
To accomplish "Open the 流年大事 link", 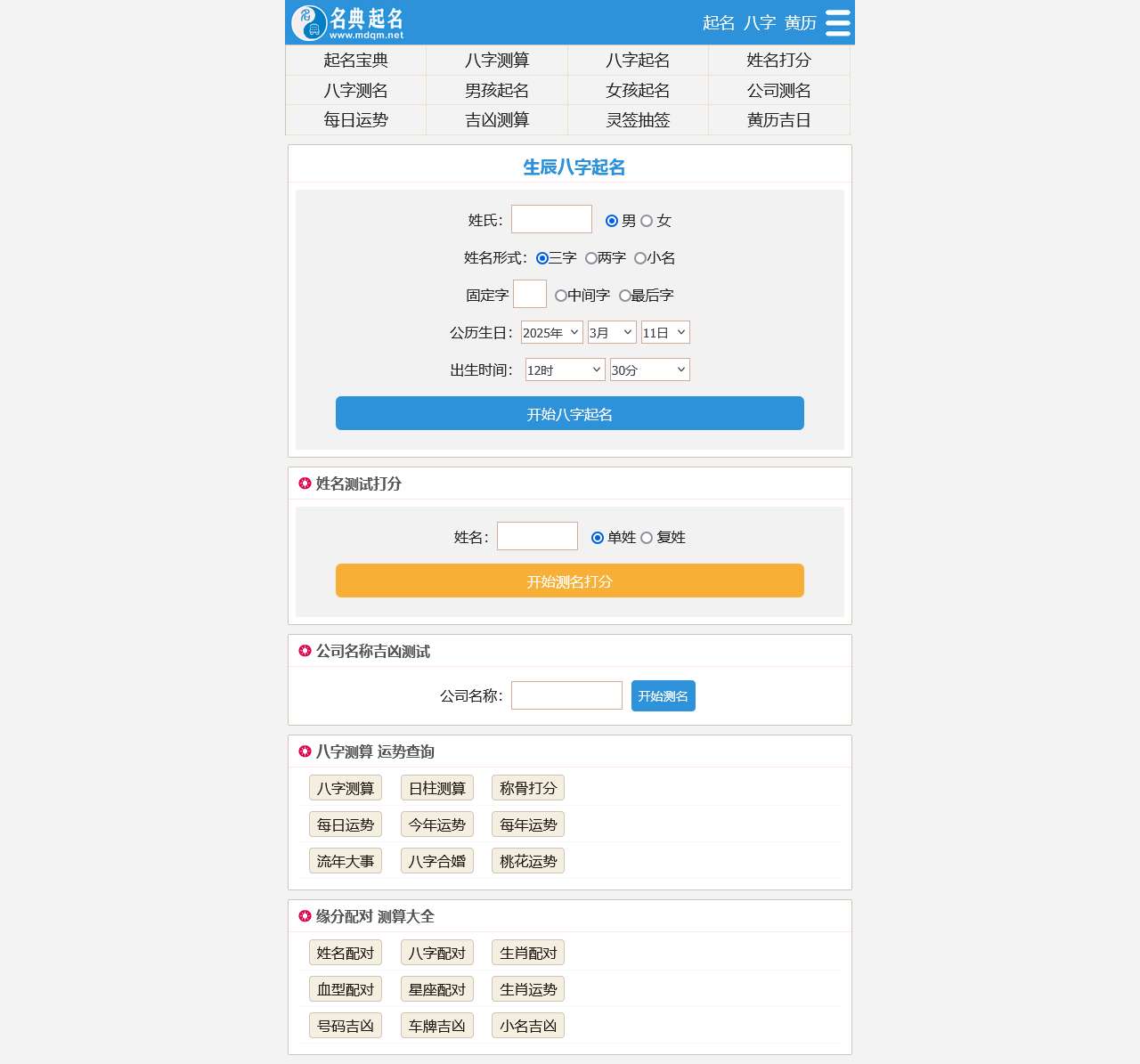I will (346, 861).
